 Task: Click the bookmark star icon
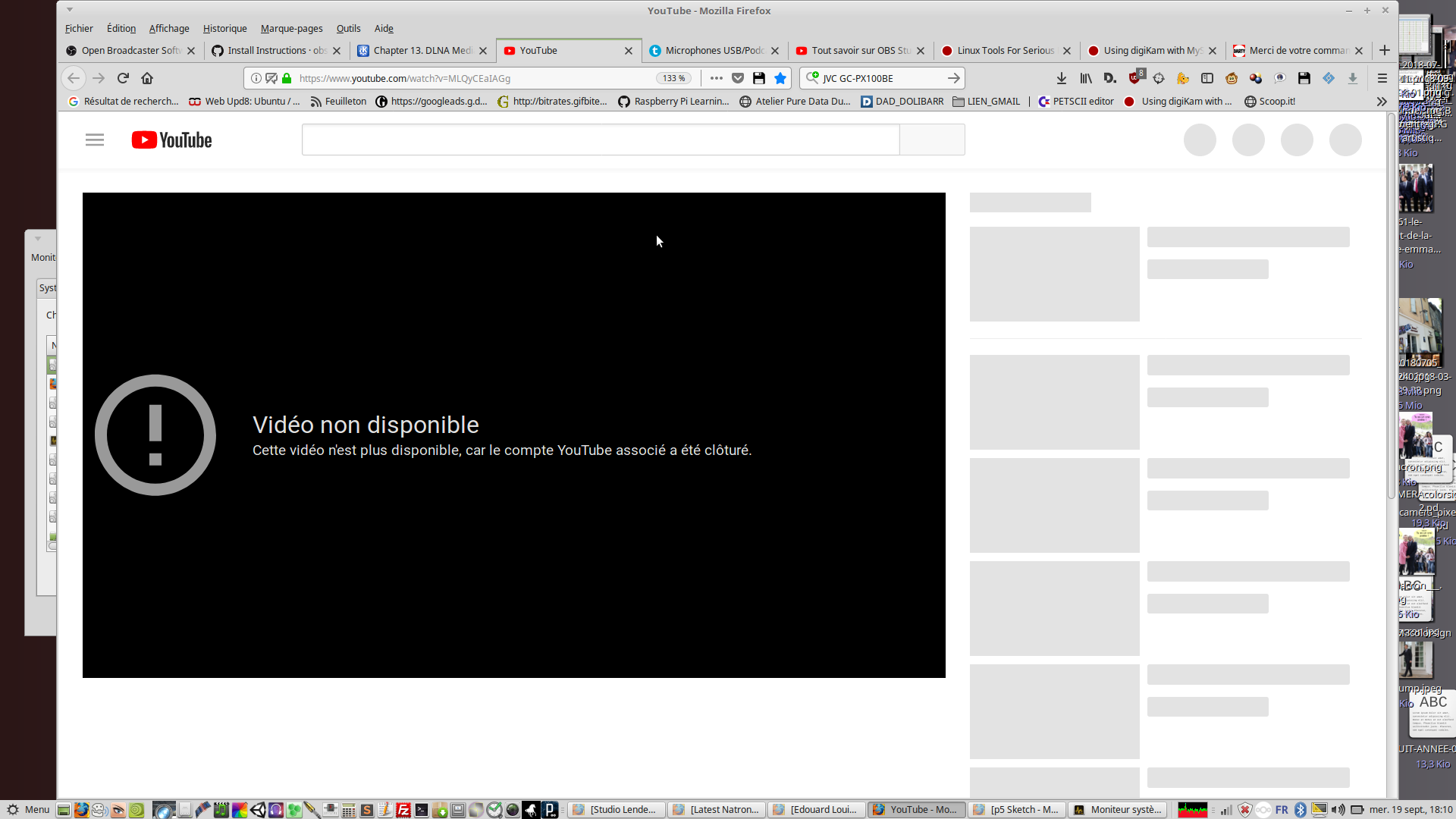[780, 78]
